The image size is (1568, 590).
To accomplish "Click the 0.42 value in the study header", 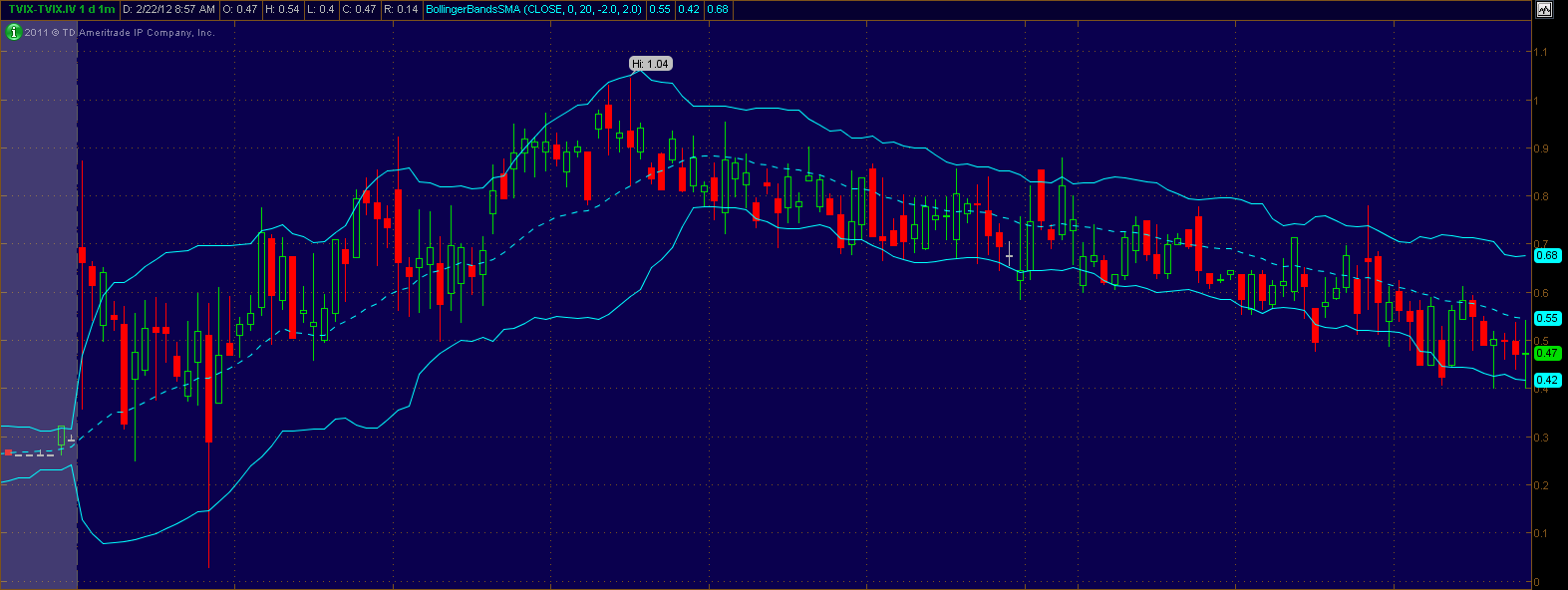I will [689, 9].
